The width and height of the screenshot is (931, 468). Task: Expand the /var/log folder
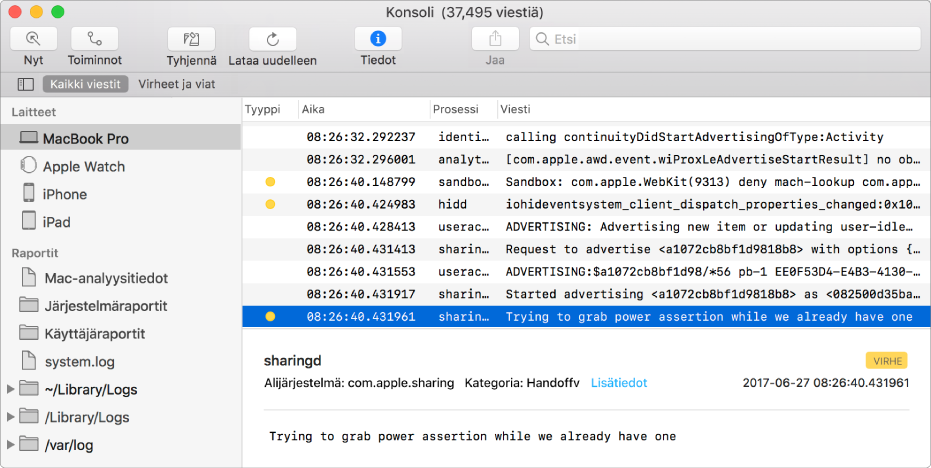[x=10, y=444]
